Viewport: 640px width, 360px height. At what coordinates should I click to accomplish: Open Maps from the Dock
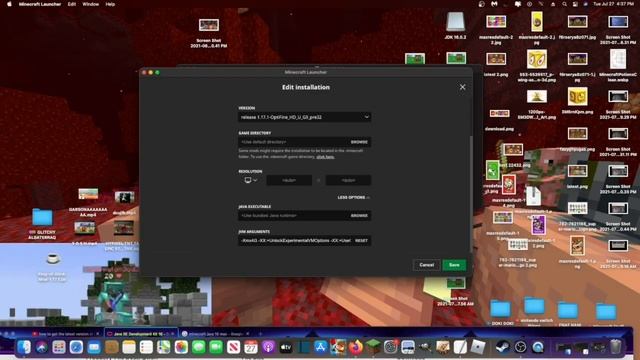(x=163, y=347)
